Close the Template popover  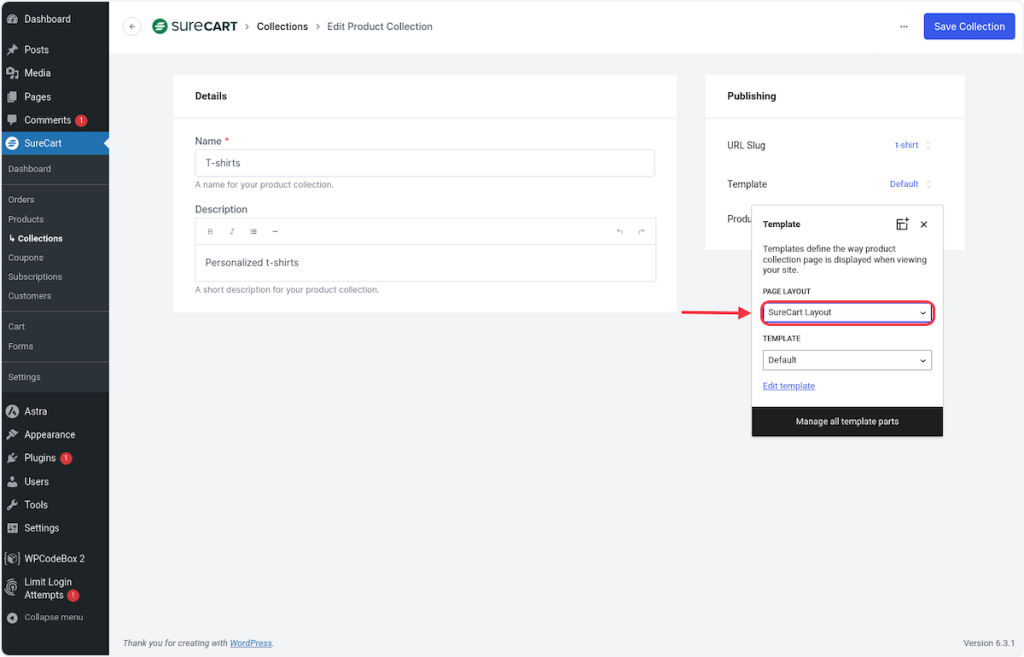tap(924, 225)
